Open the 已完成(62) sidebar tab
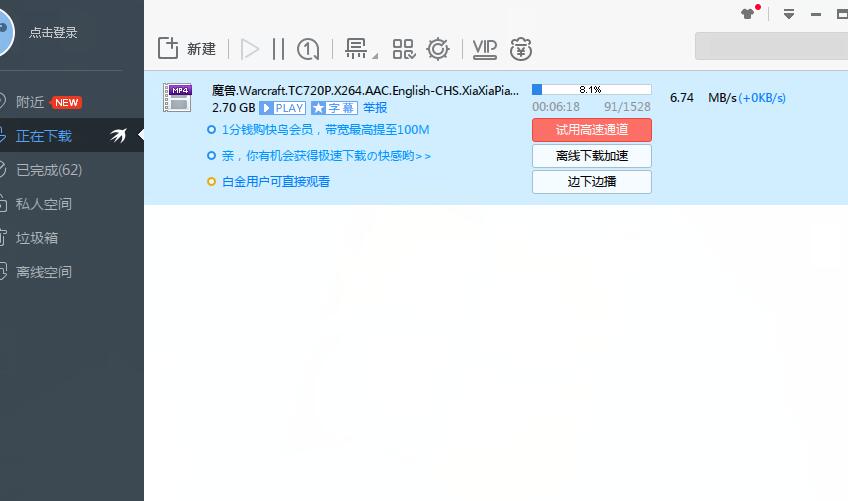The width and height of the screenshot is (848, 501). coord(72,170)
